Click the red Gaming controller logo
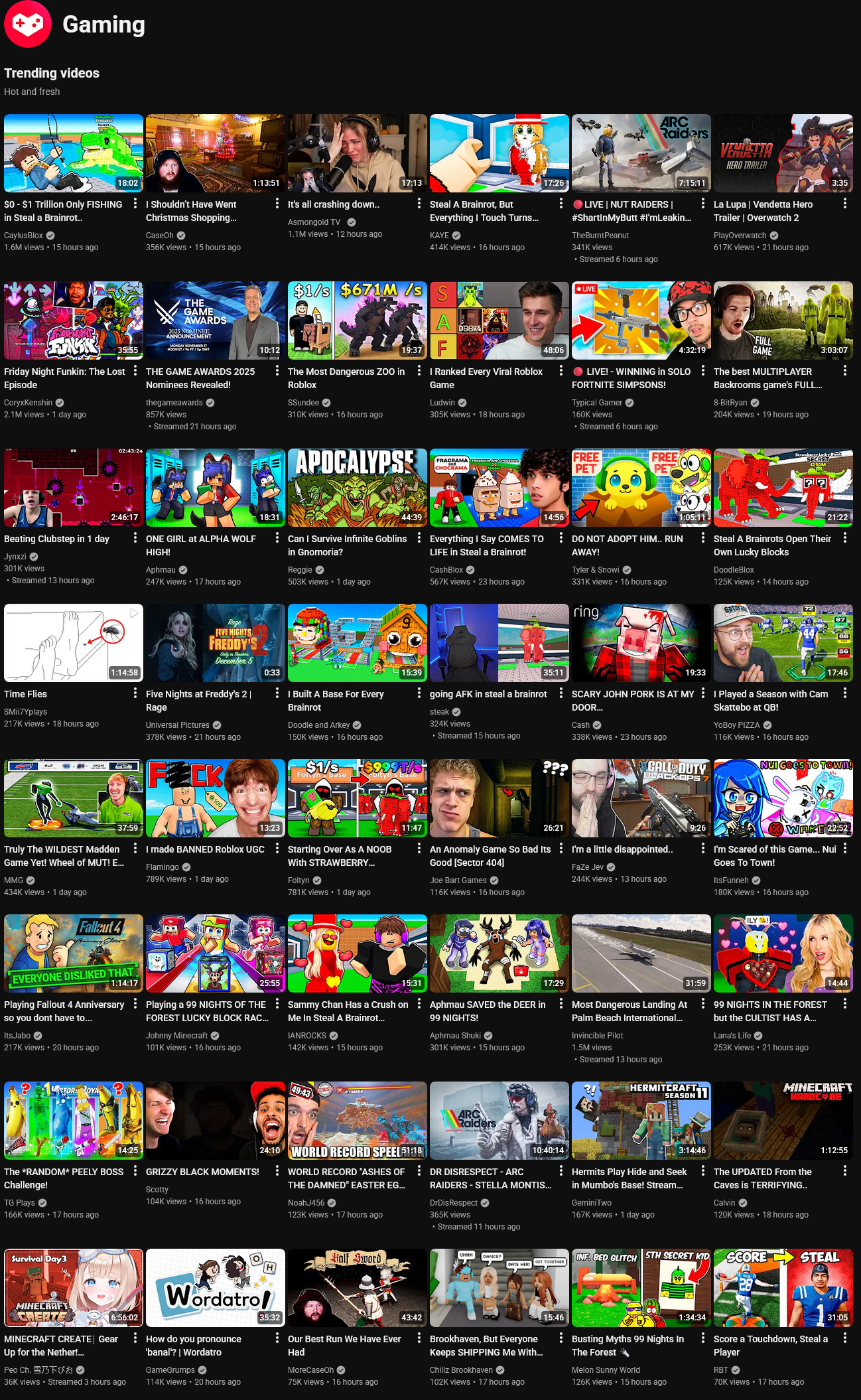 pos(28,24)
